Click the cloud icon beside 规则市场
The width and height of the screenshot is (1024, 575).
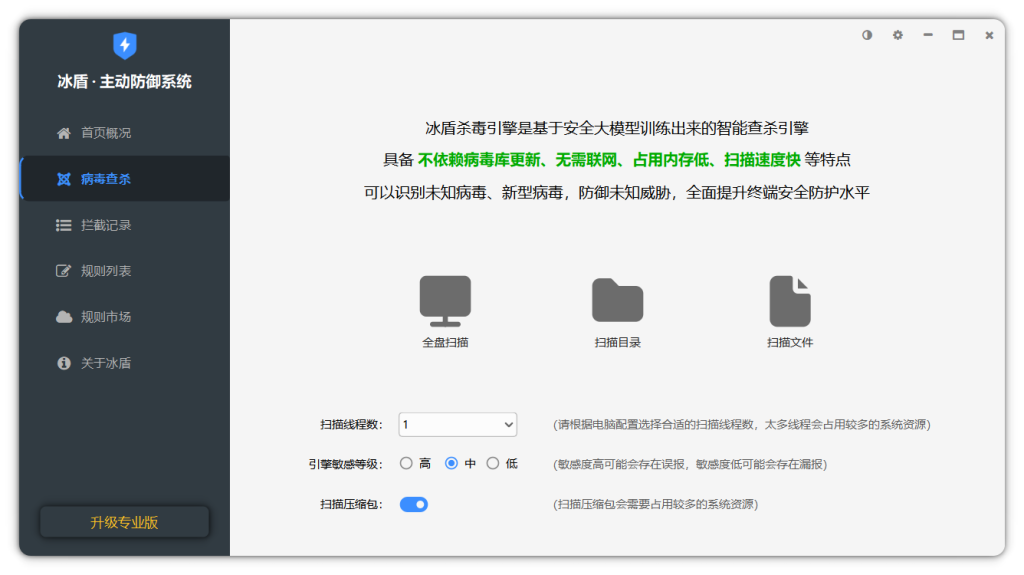[64, 317]
